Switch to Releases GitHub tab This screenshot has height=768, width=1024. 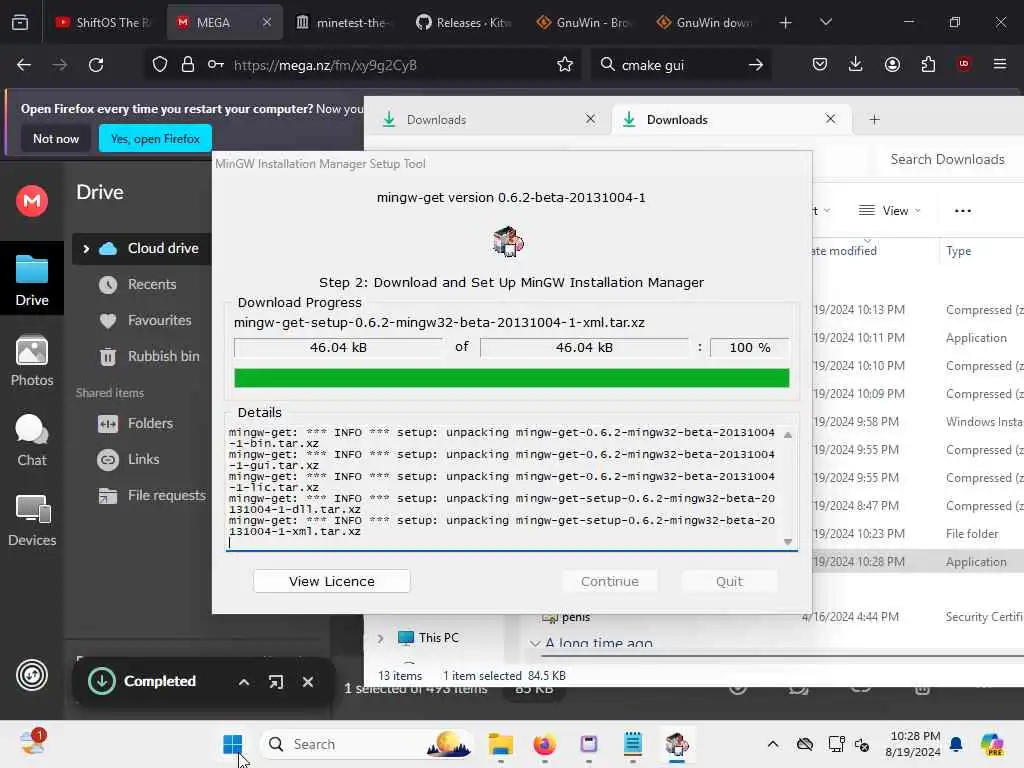point(463,22)
